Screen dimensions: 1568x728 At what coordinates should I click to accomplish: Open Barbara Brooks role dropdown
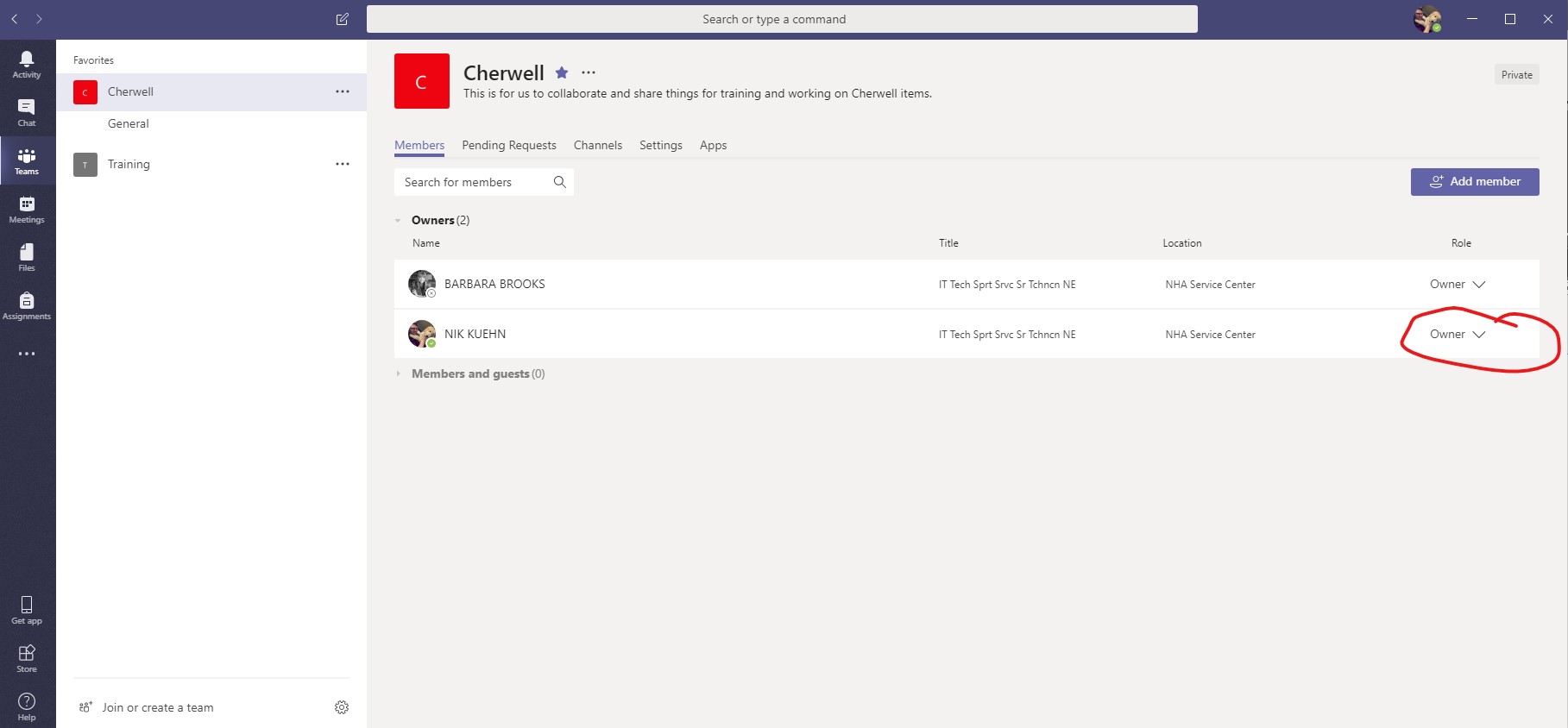tap(1458, 285)
